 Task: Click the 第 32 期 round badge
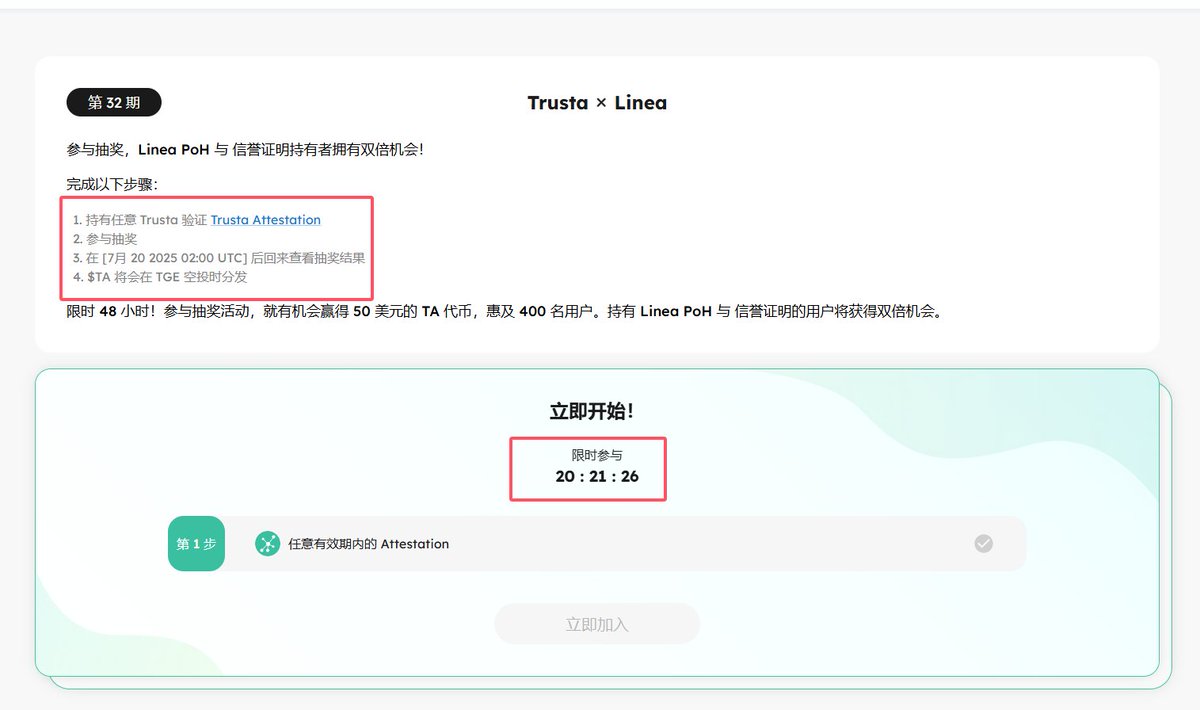(114, 102)
